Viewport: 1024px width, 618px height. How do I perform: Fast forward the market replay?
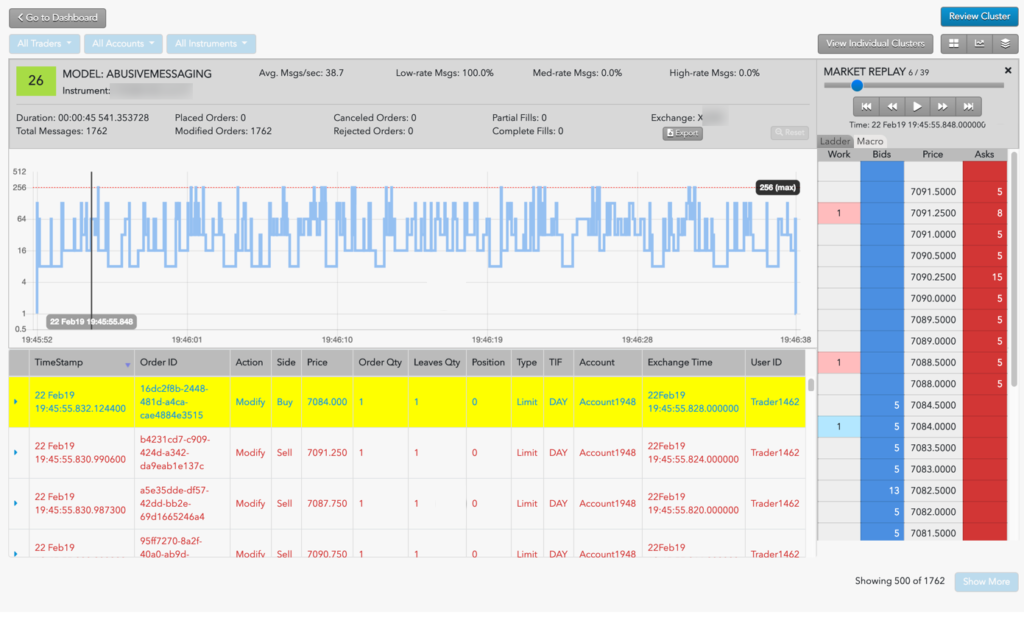(942, 106)
